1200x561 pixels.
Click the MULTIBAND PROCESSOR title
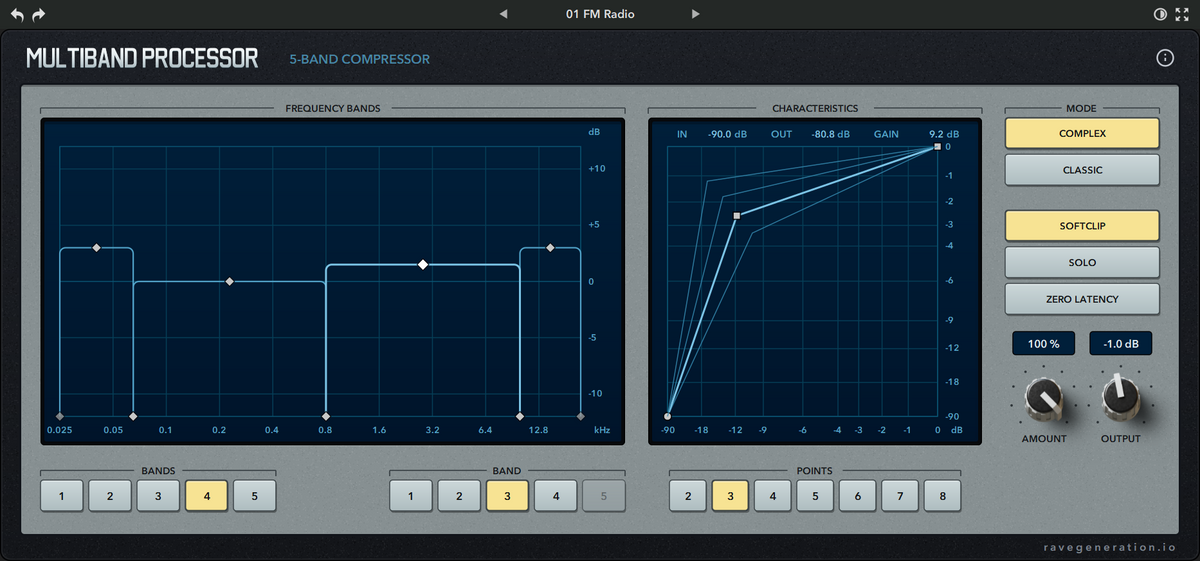(142, 58)
